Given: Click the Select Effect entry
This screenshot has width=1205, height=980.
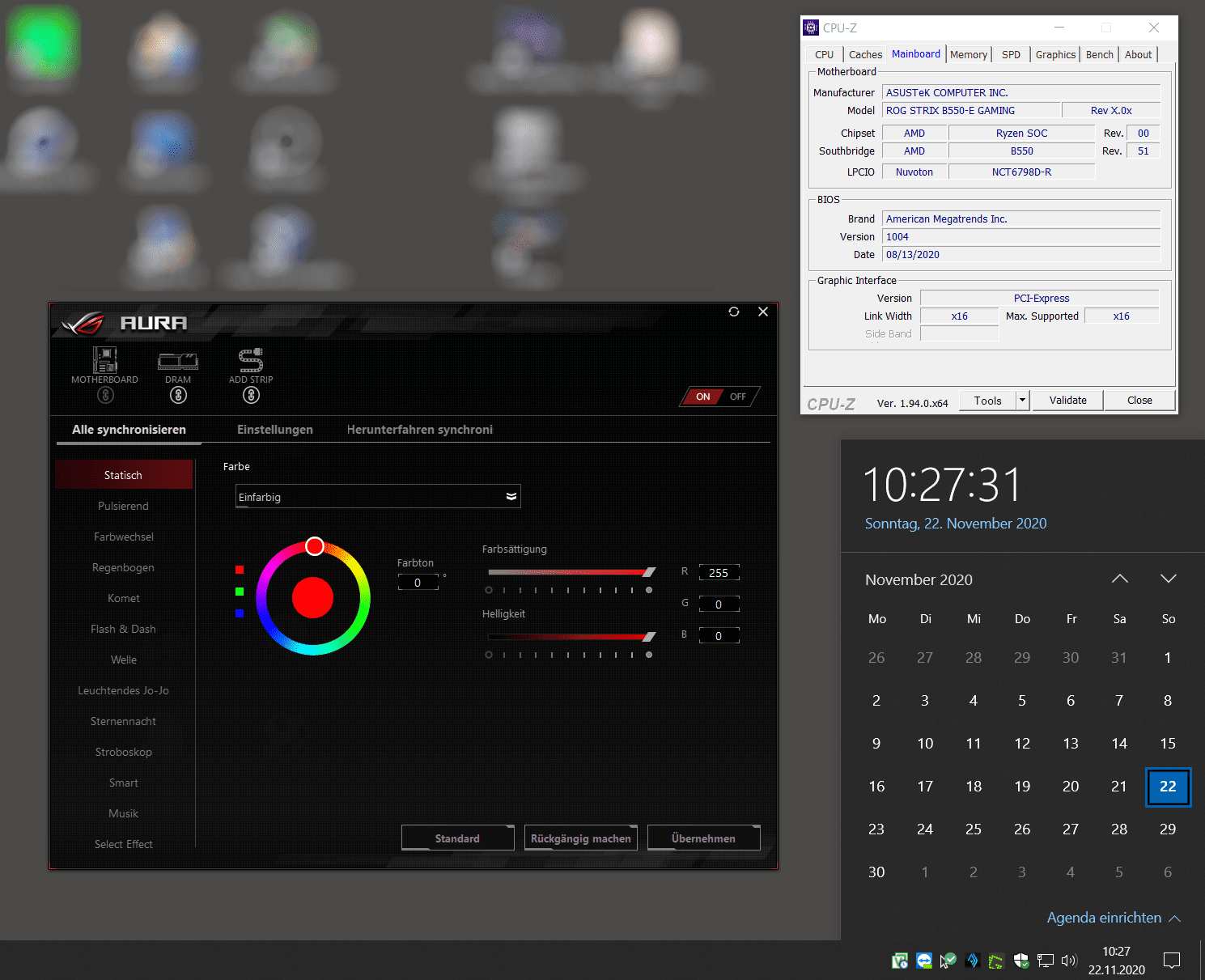Looking at the screenshot, I should tap(124, 844).
